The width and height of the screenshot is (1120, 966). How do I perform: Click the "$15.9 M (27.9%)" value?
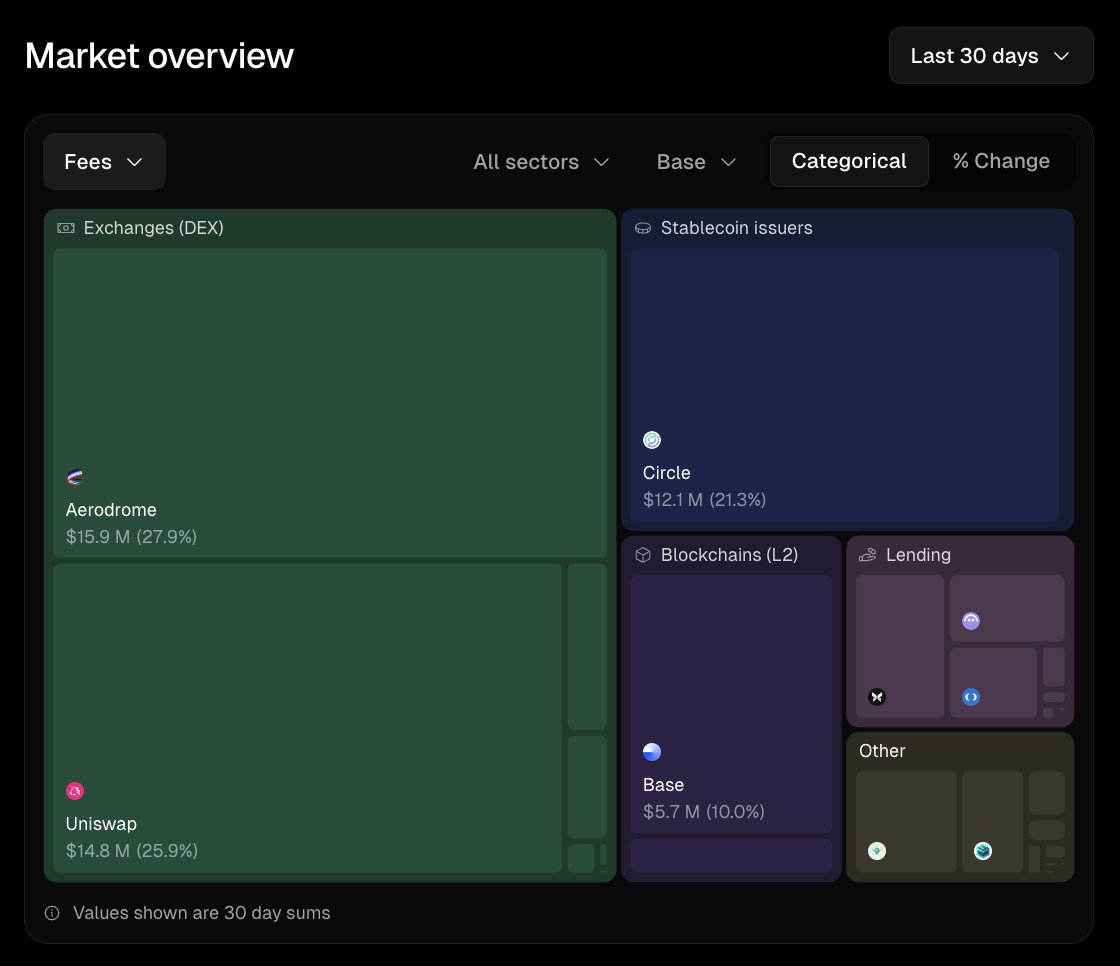coord(131,537)
